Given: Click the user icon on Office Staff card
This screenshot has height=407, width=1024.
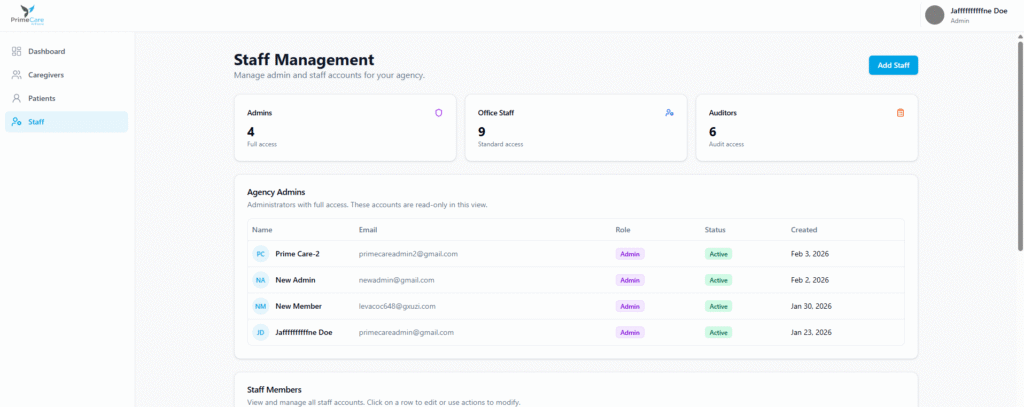Looking at the screenshot, I should 669,113.
